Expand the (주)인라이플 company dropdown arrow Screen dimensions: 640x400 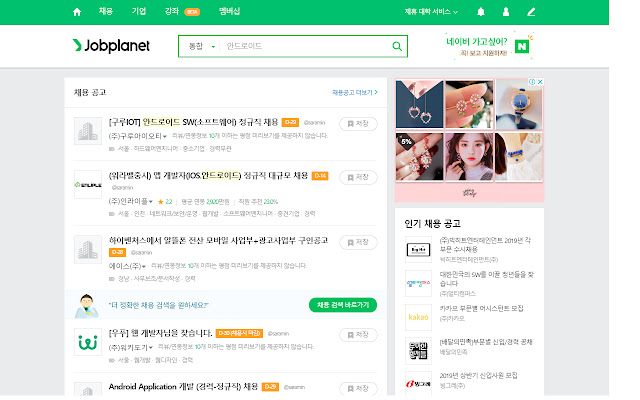click(151, 202)
